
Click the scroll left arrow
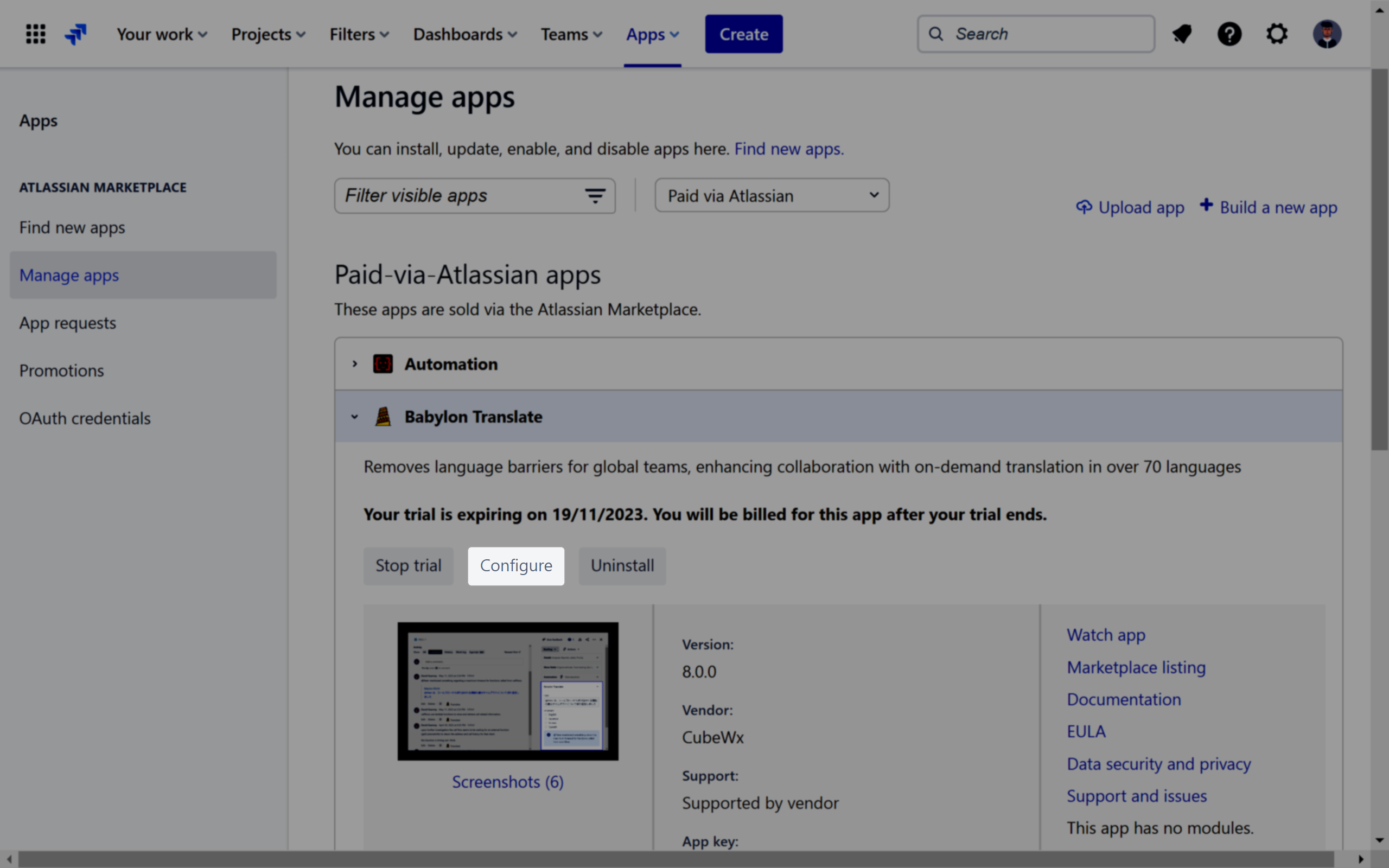point(9,859)
